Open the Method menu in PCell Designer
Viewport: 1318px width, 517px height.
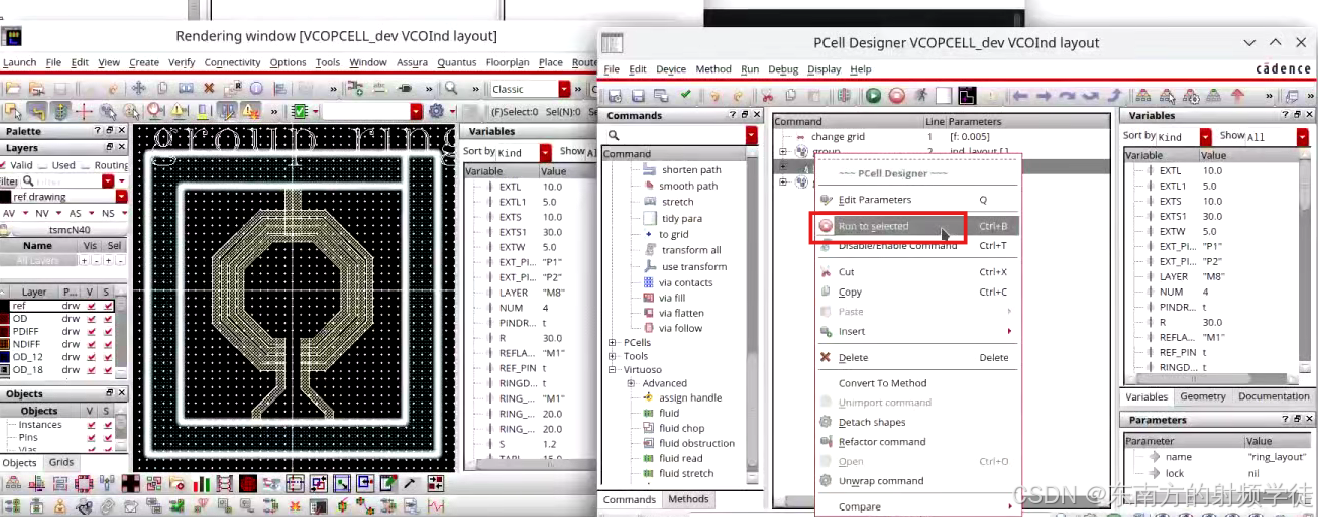[714, 69]
